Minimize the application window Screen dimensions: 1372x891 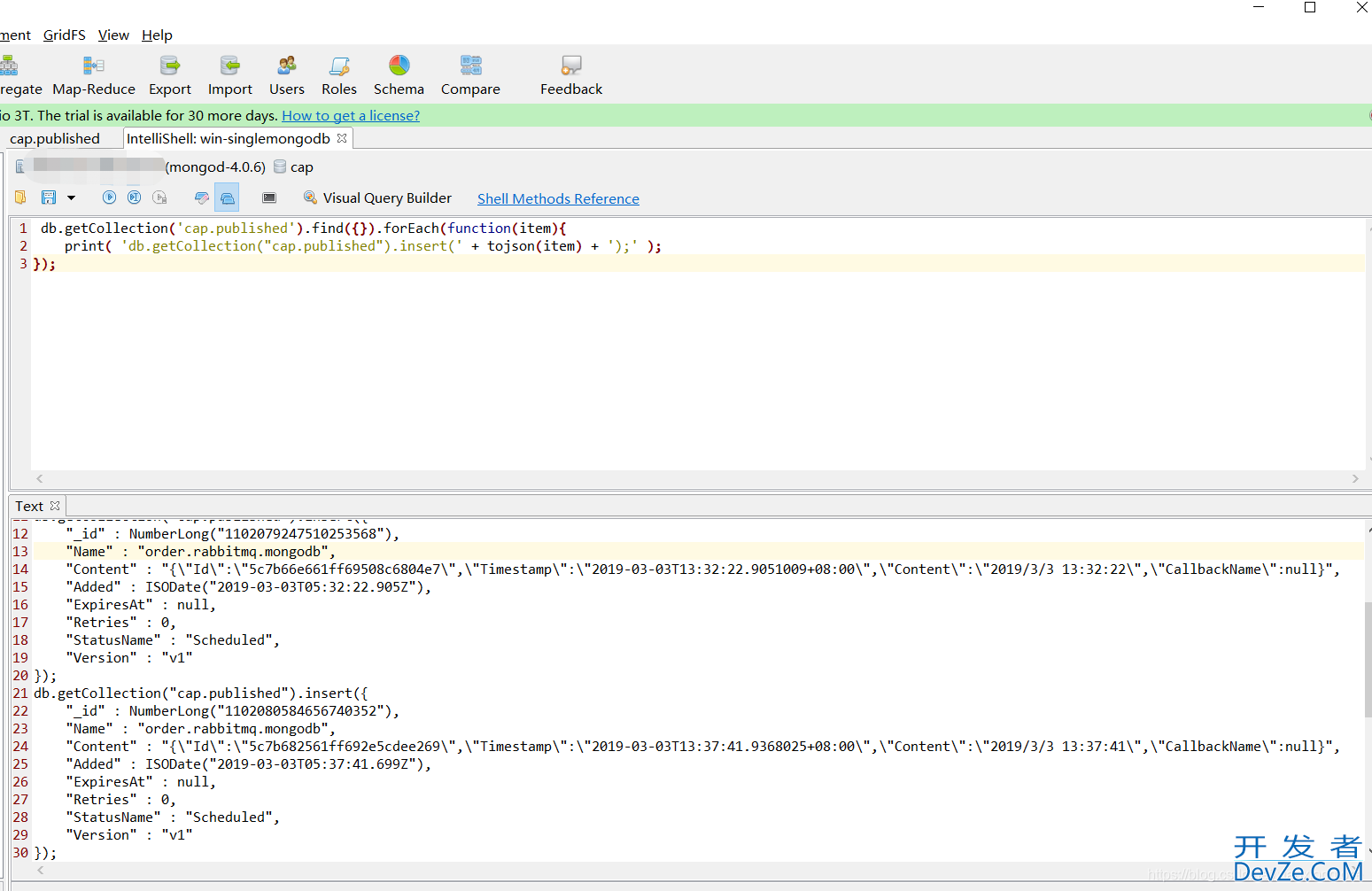click(x=1259, y=7)
